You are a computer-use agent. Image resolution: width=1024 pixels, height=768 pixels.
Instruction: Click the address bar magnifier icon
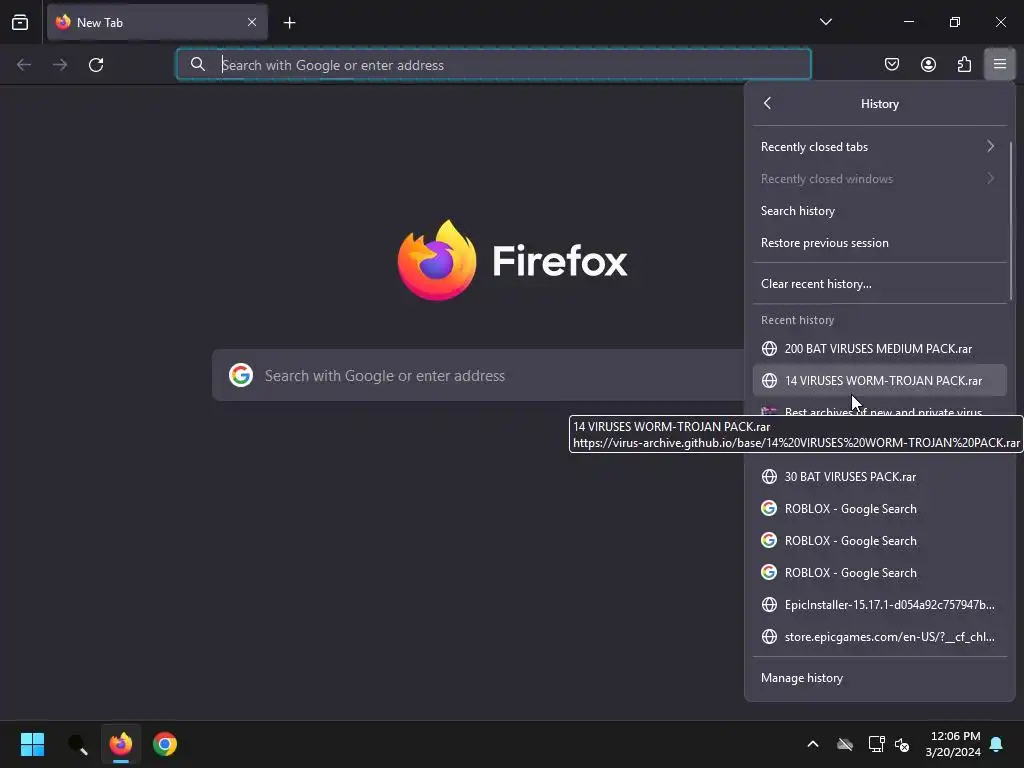[198, 65]
